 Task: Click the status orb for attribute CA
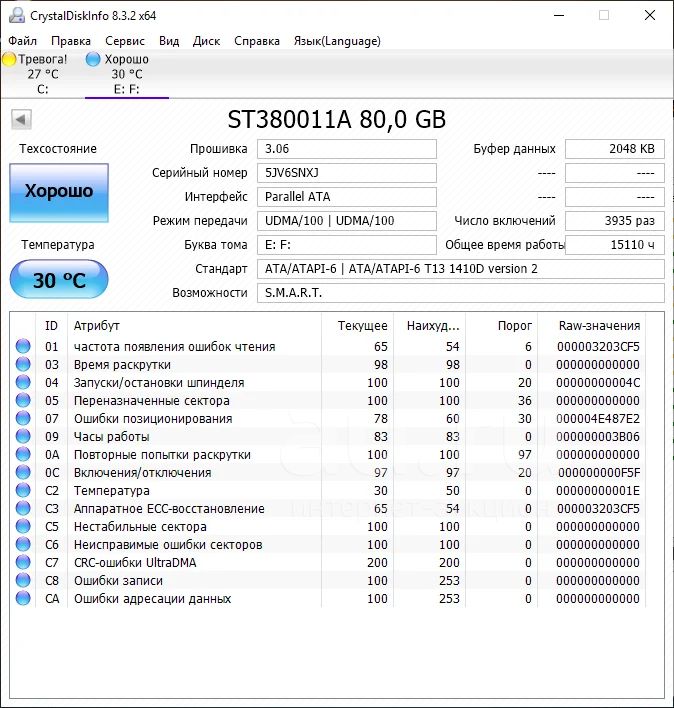coord(23,599)
